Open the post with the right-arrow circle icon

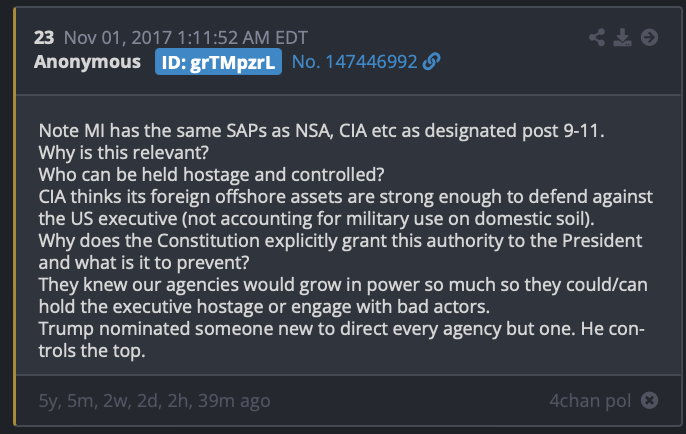click(x=649, y=37)
